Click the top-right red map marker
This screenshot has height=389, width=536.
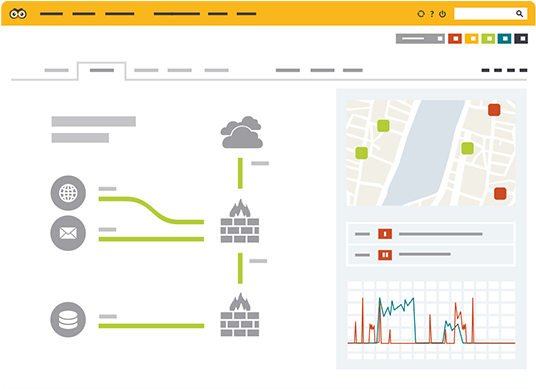tap(494, 110)
